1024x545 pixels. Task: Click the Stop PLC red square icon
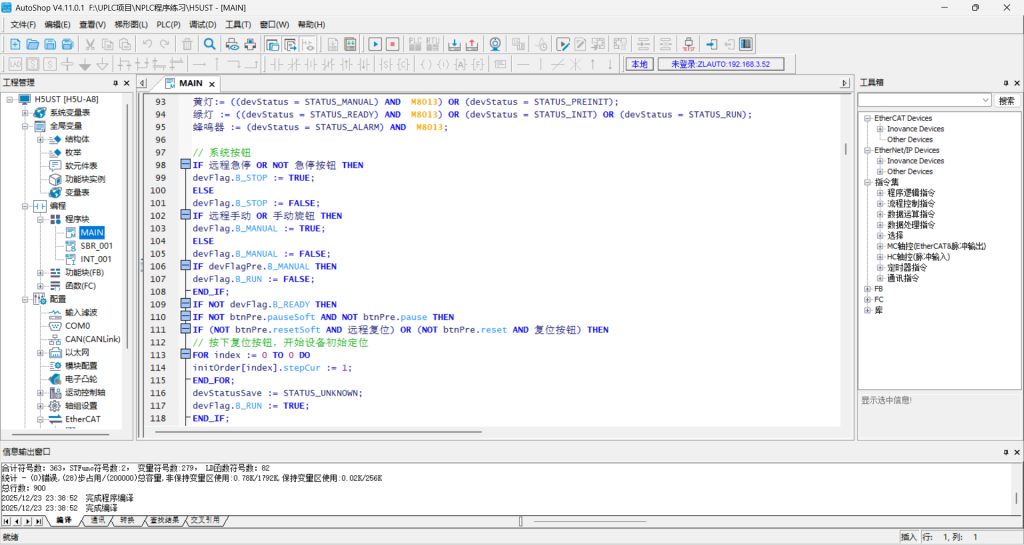point(393,44)
